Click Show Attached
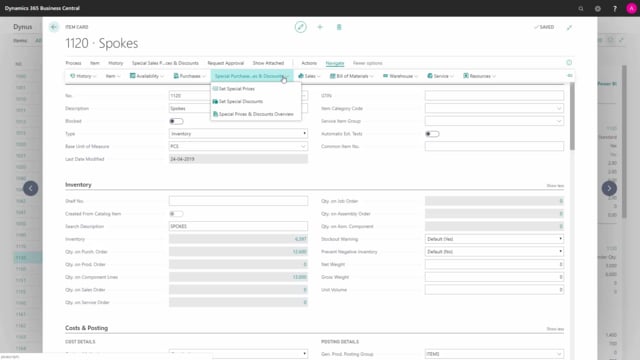Screen dimensions: 640x360 click(268, 63)
